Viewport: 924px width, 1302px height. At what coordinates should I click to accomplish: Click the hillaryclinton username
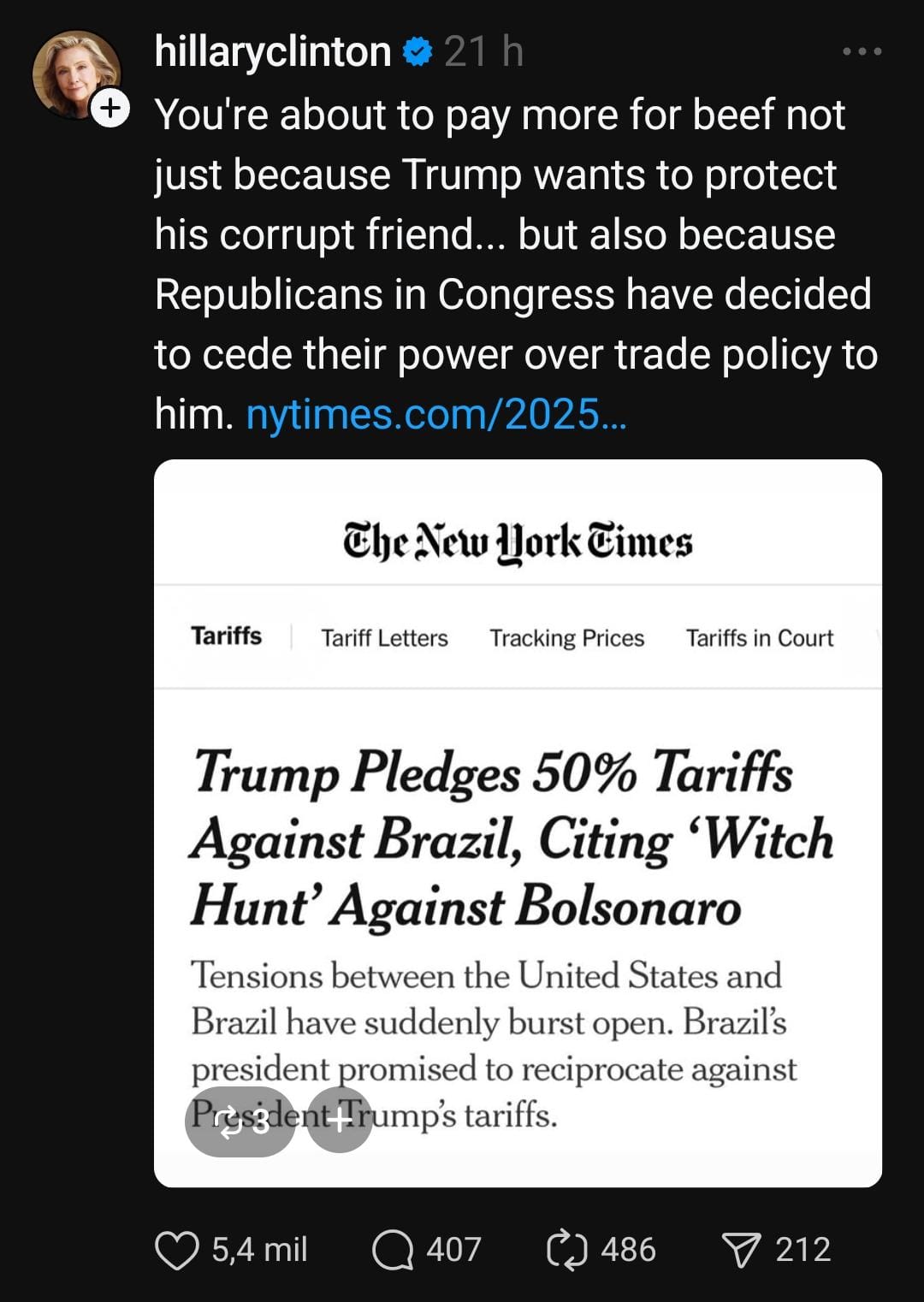pyautogui.click(x=273, y=52)
